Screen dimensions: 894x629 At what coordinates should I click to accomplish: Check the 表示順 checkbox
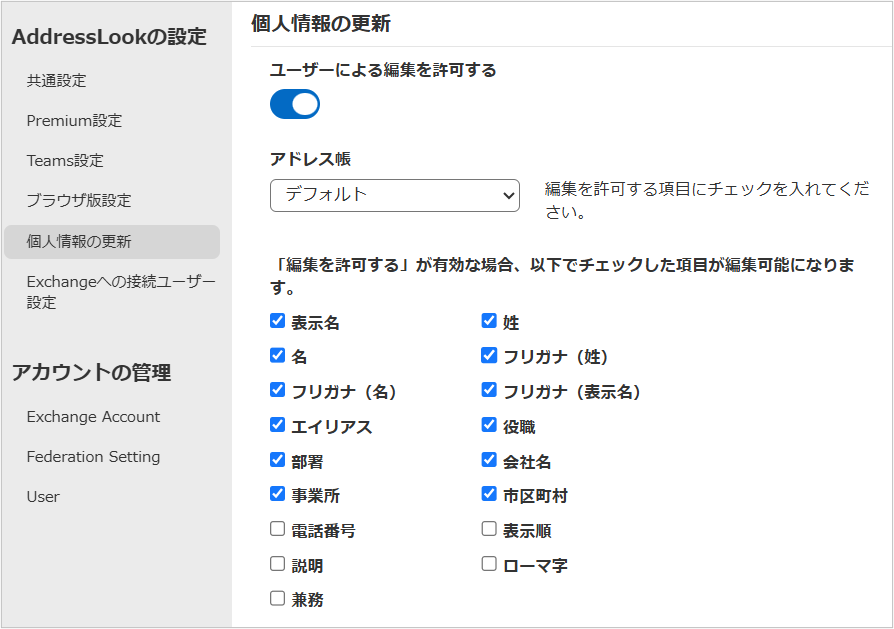(489, 529)
